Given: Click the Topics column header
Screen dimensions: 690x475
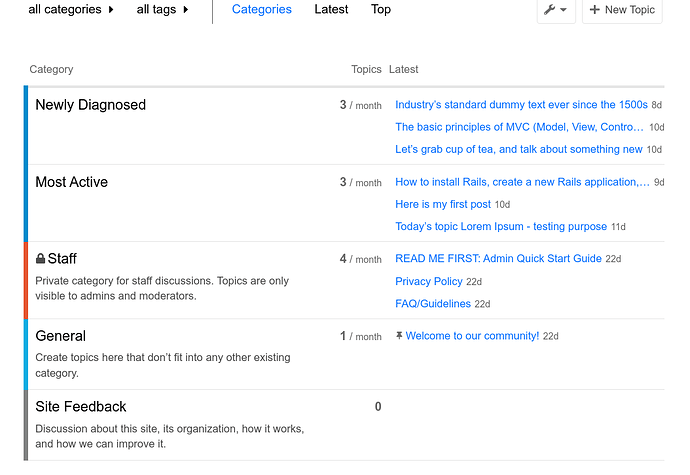Looking at the screenshot, I should pos(366,70).
